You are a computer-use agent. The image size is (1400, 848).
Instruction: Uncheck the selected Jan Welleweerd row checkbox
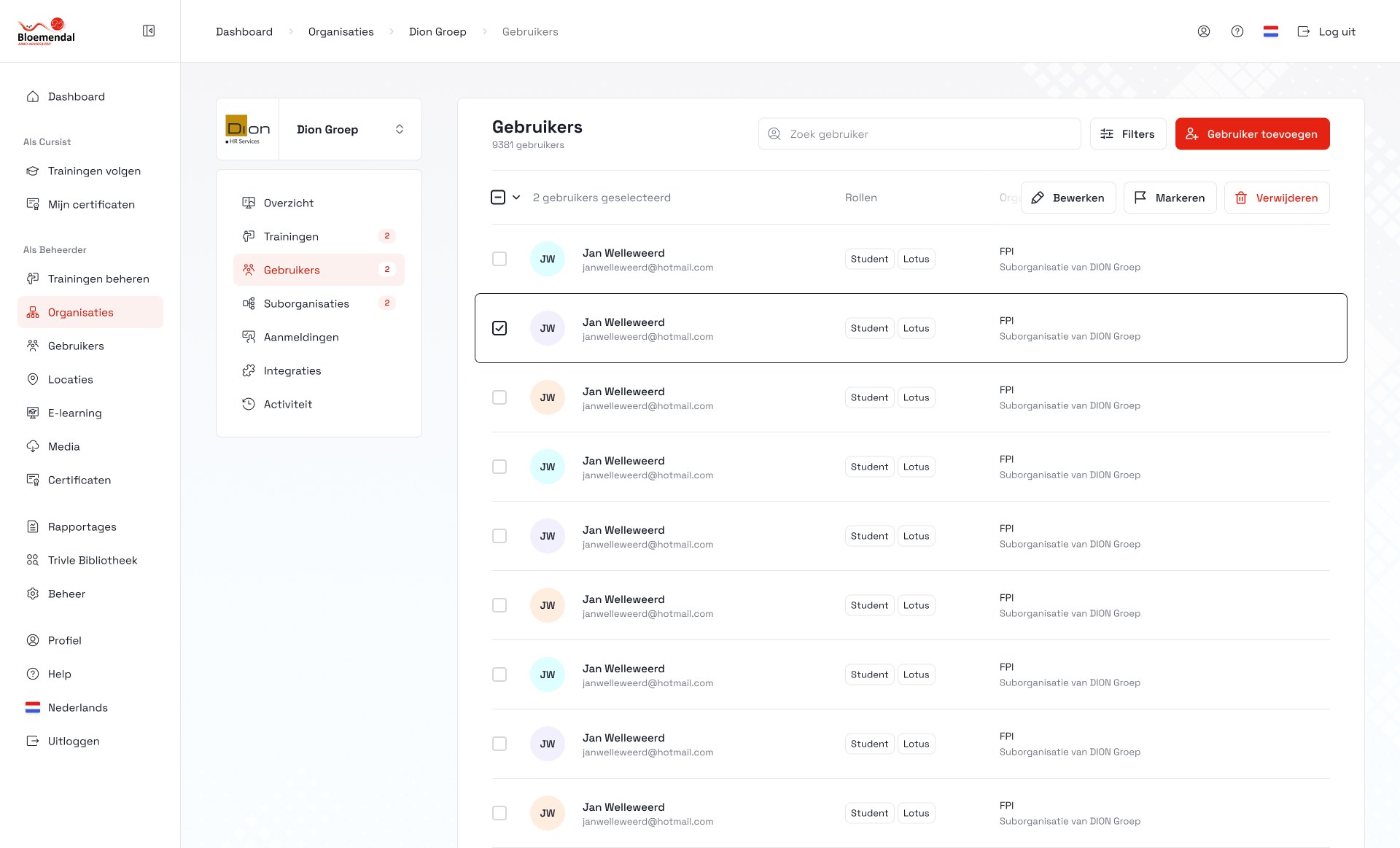pyautogui.click(x=499, y=328)
